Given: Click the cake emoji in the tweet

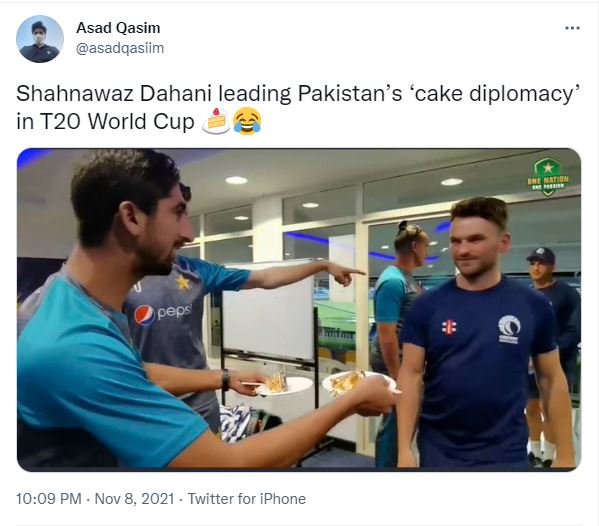Looking at the screenshot, I should pyautogui.click(x=215, y=121).
